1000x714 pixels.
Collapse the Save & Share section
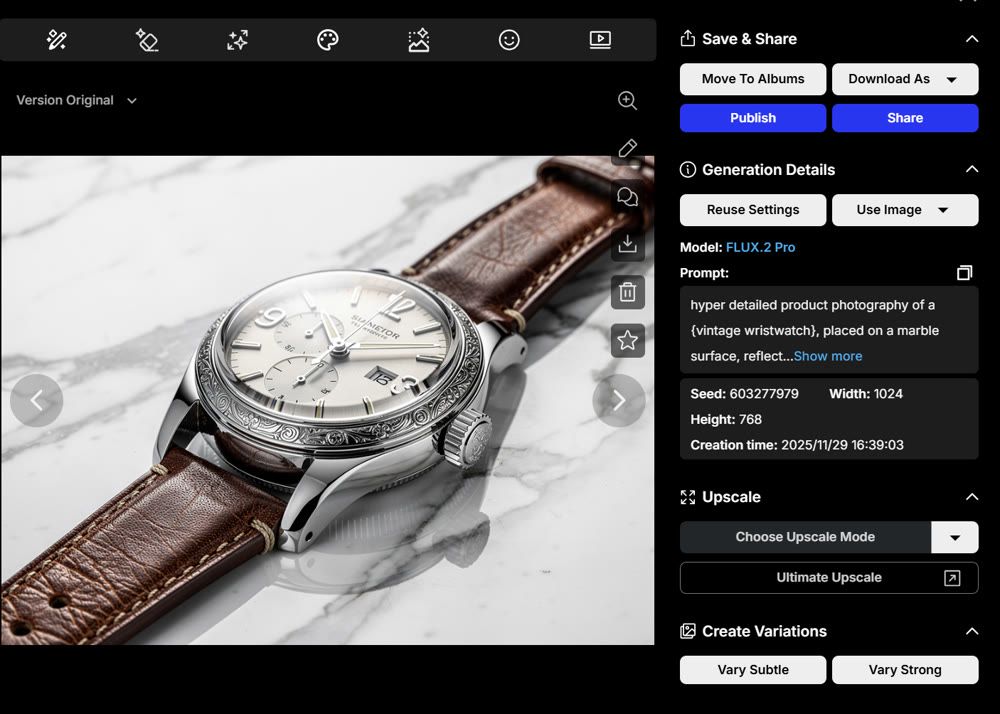[972, 38]
